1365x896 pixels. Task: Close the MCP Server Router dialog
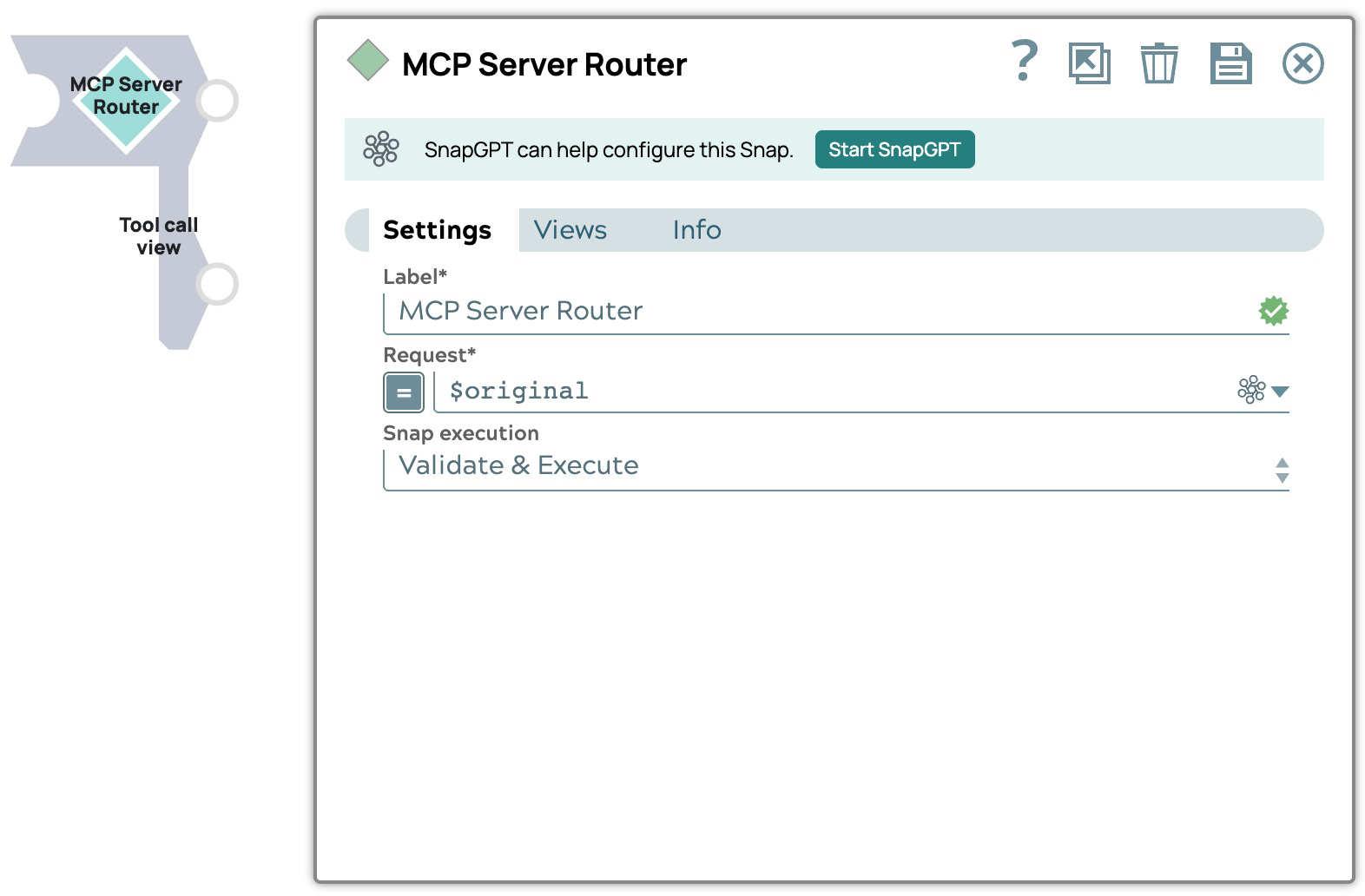coord(1303,63)
